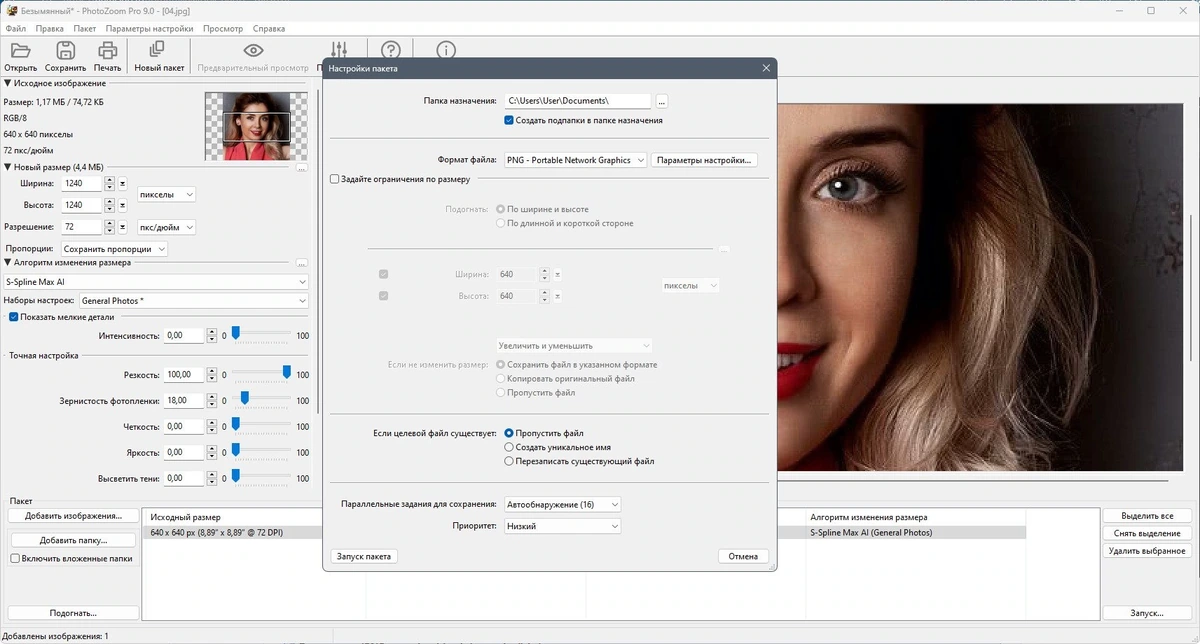Open Приоритет Низкий dropdown
The height and width of the screenshot is (644, 1200).
click(x=562, y=526)
